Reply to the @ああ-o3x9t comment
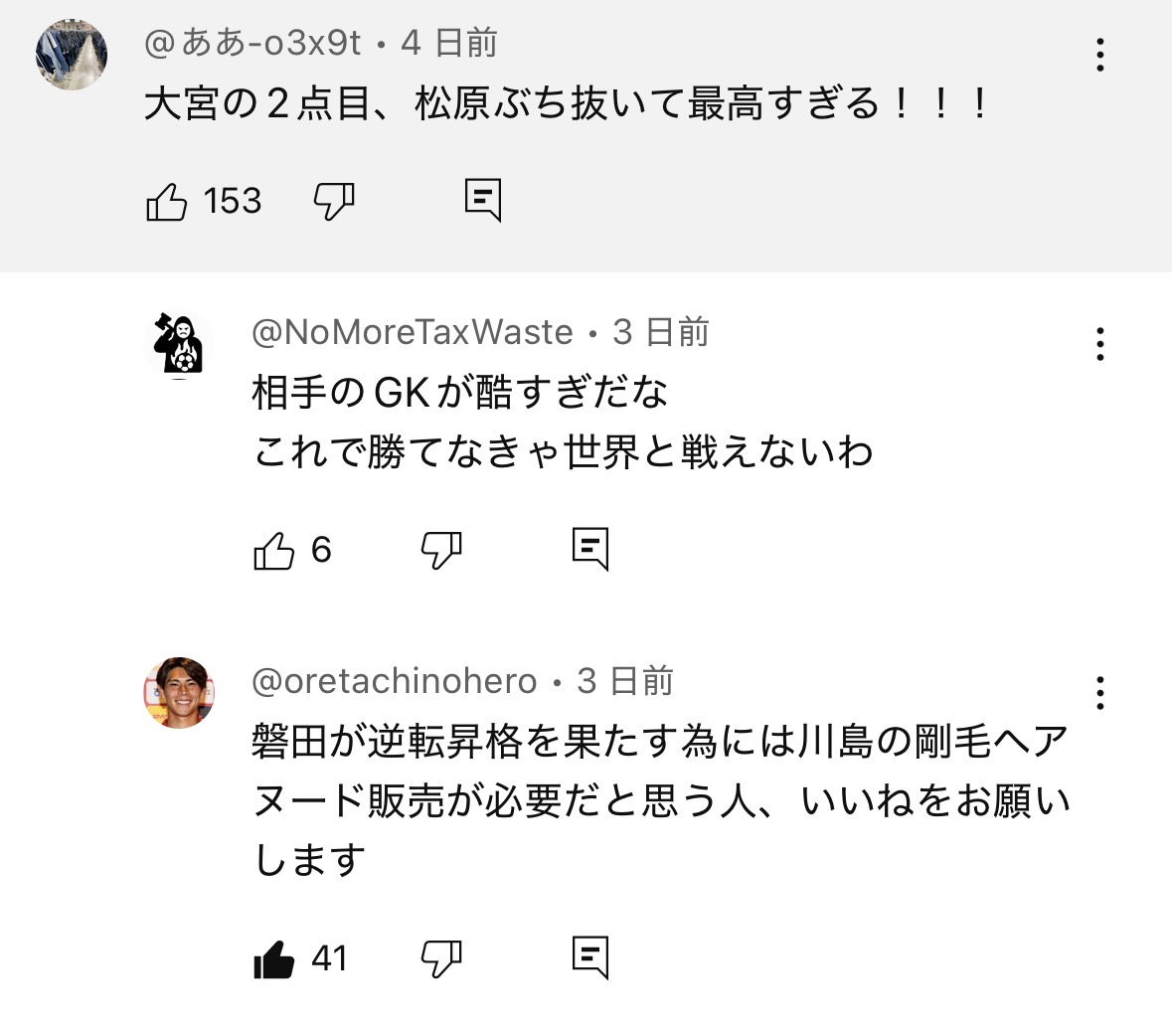The height and width of the screenshot is (1036, 1172). (483, 201)
